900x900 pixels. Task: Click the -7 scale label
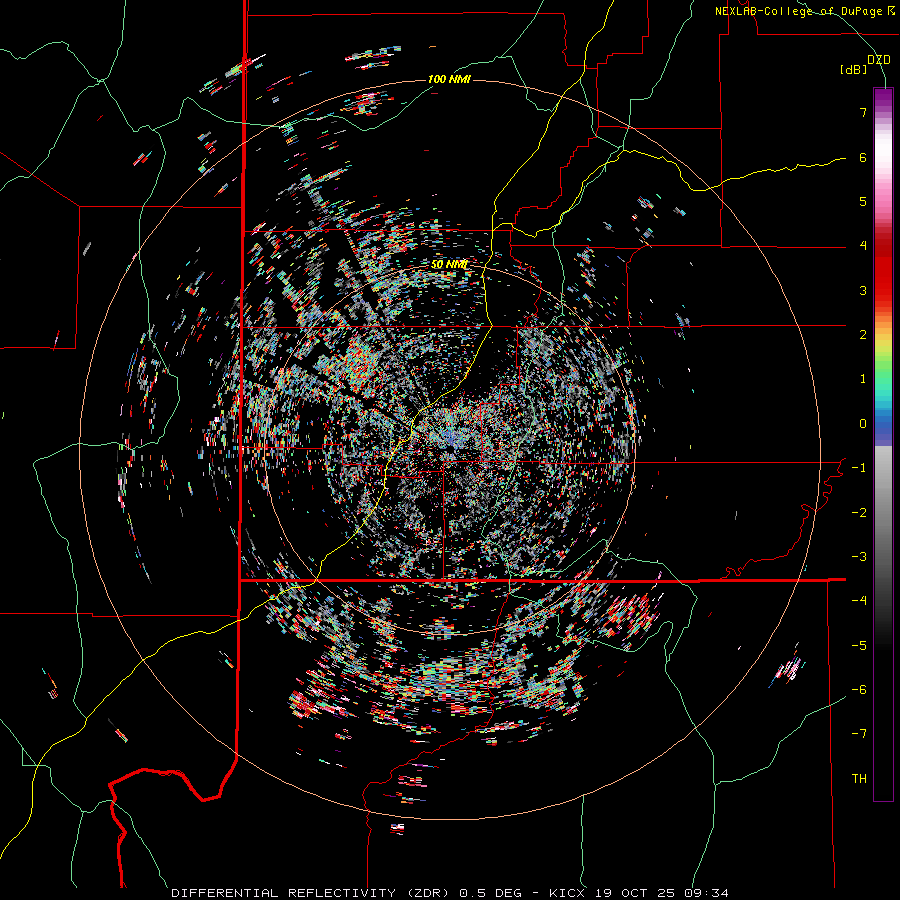click(x=859, y=734)
